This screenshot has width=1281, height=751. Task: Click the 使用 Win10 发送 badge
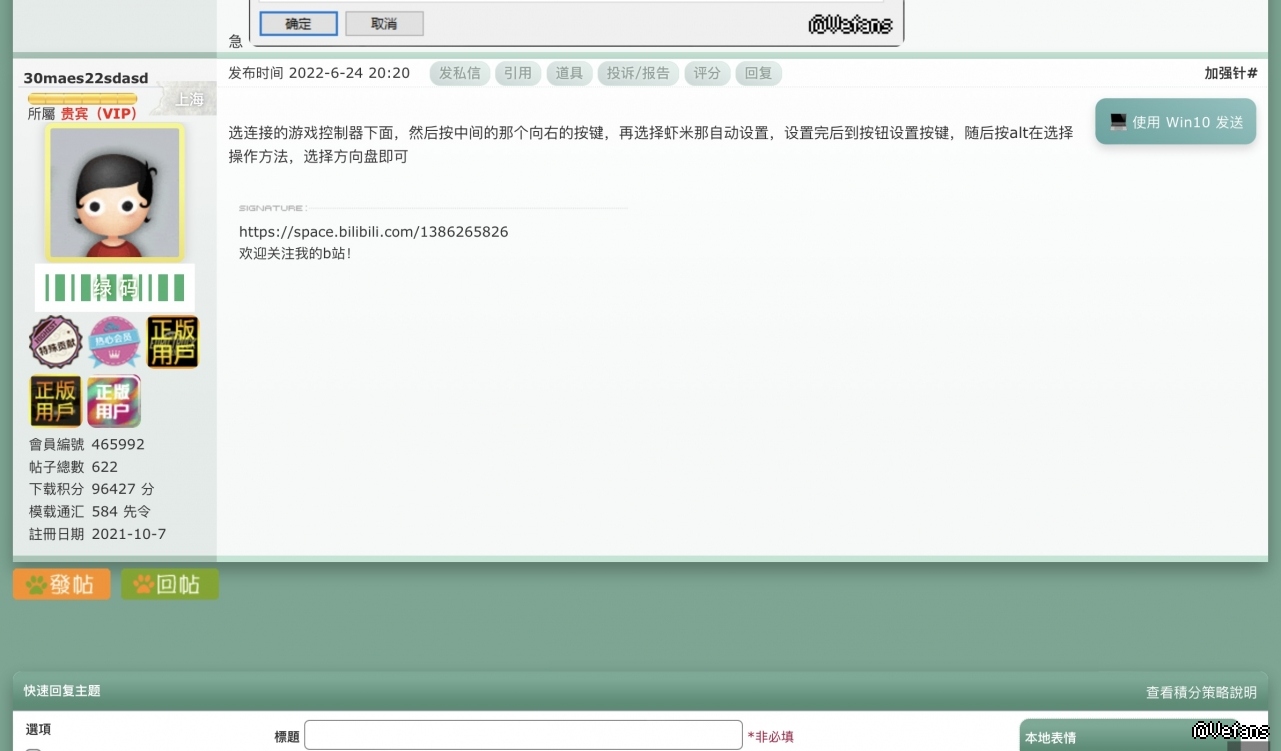tap(1176, 121)
